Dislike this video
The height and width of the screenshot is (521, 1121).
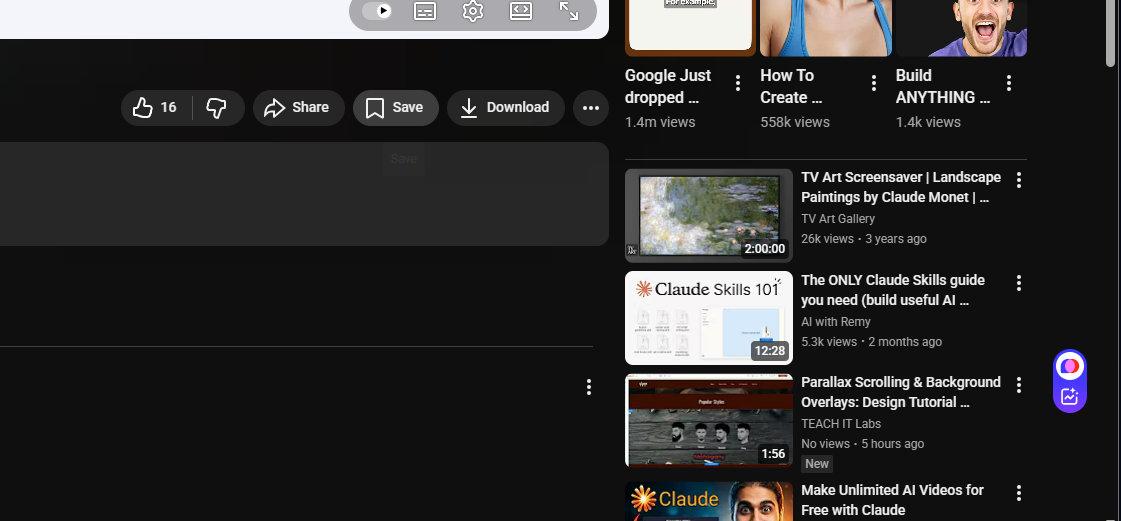(x=217, y=108)
